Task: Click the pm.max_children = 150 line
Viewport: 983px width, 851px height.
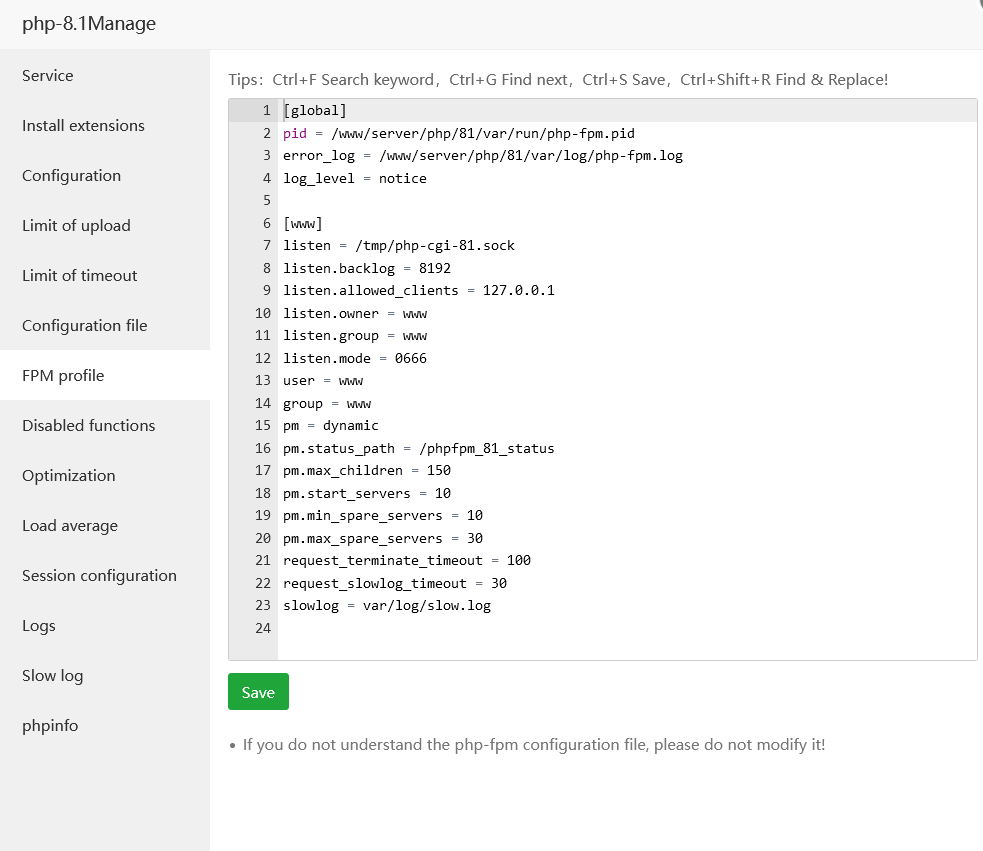Action: tap(367, 470)
